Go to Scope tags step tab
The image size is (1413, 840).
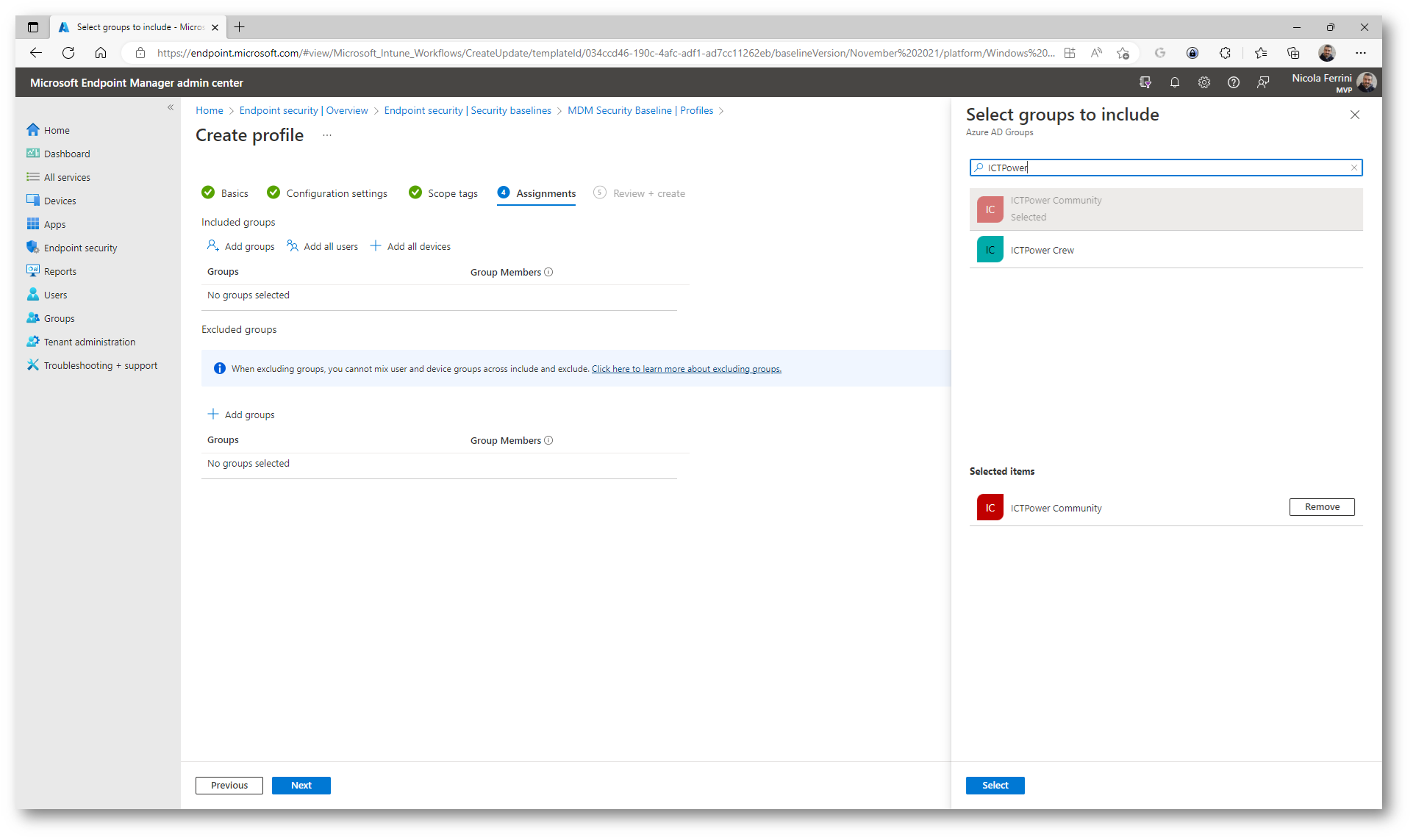(452, 193)
